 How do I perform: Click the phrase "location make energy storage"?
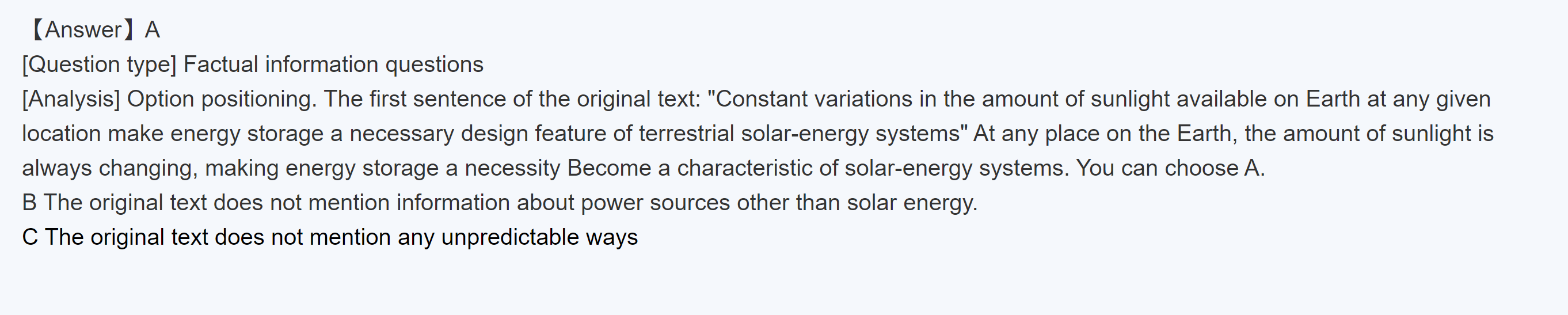pyautogui.click(x=172, y=134)
